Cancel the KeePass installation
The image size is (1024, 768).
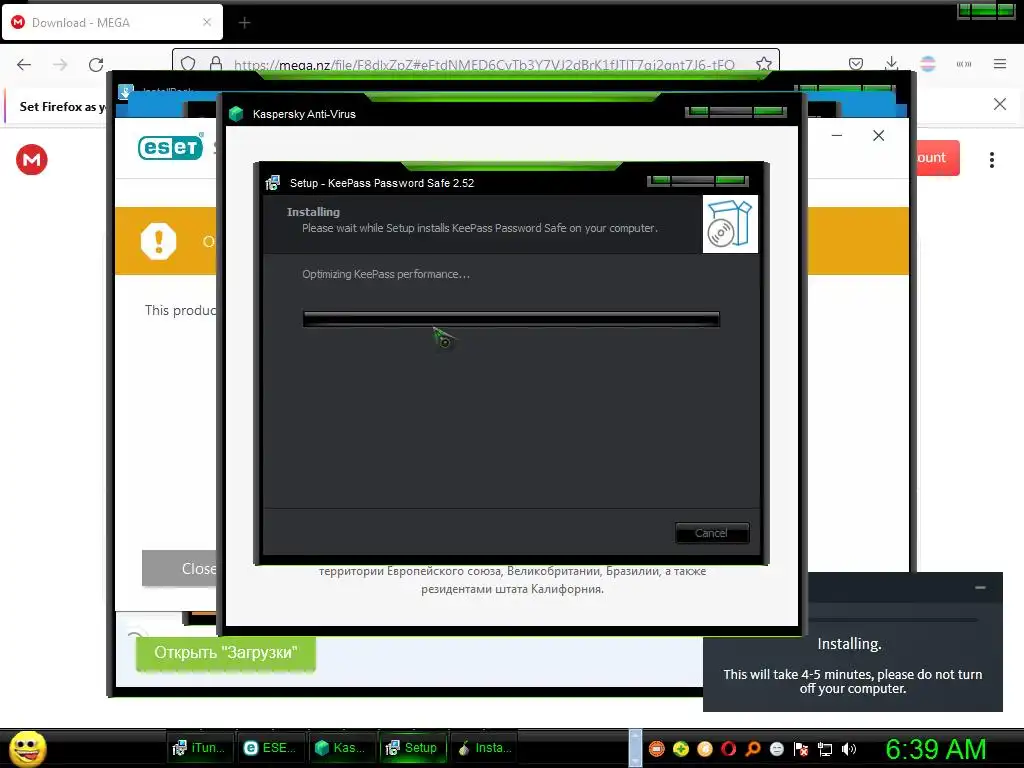coord(712,533)
